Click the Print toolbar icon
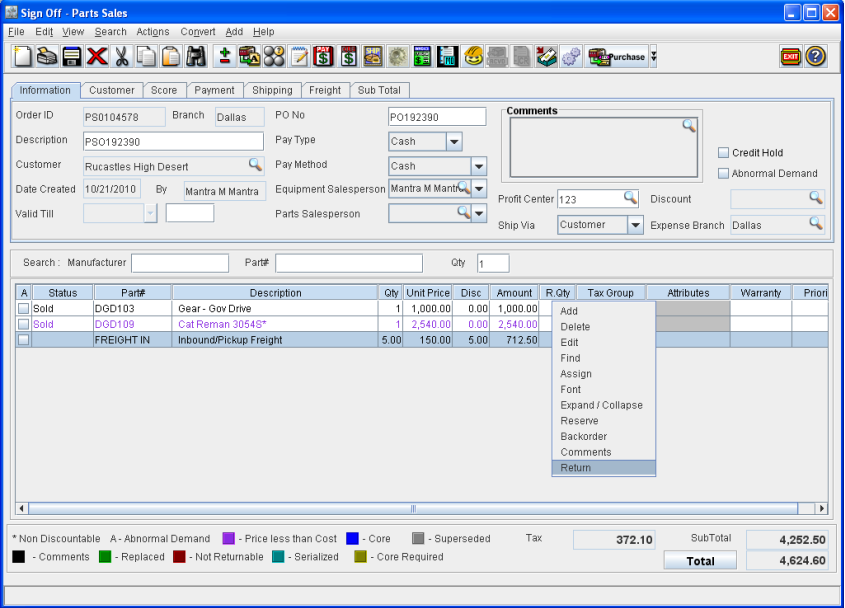The image size is (845, 608). [x=47, y=56]
